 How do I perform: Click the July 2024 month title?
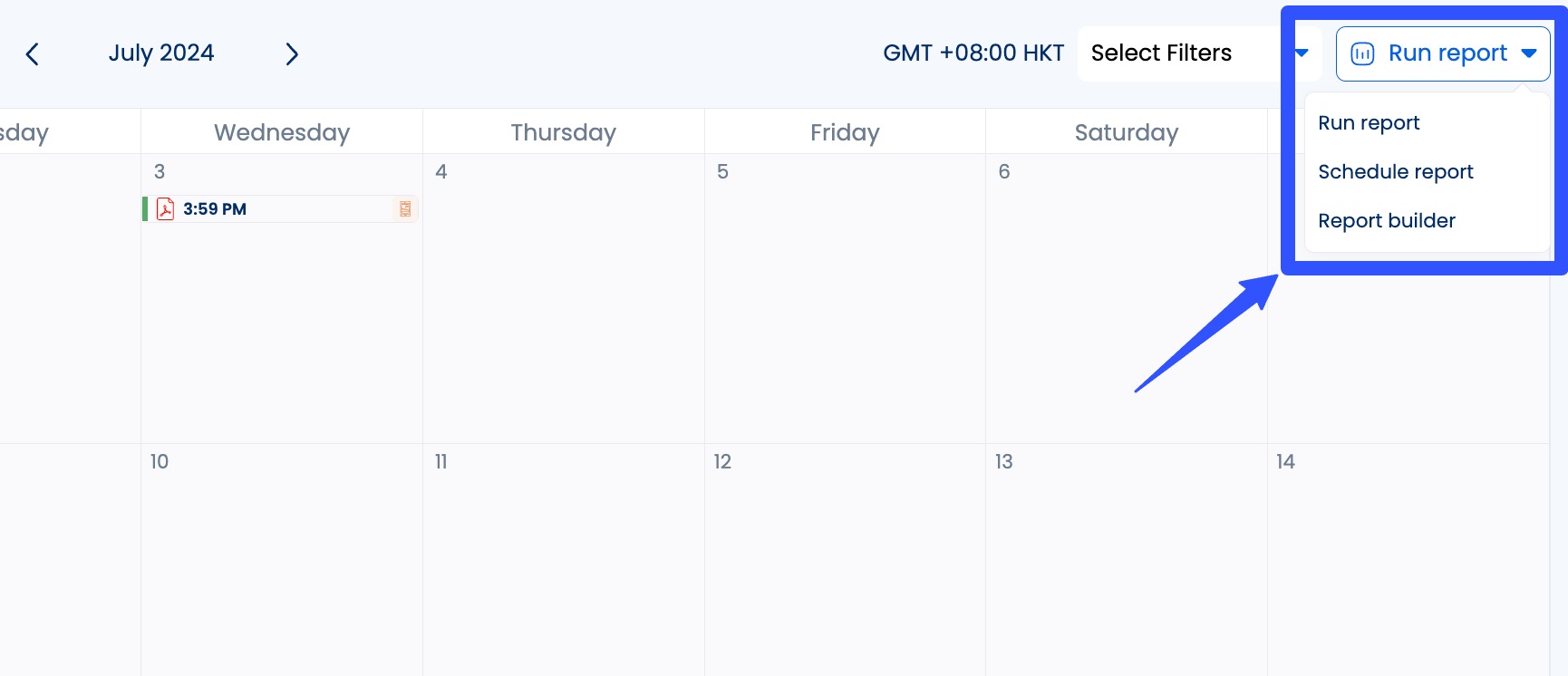tap(161, 53)
